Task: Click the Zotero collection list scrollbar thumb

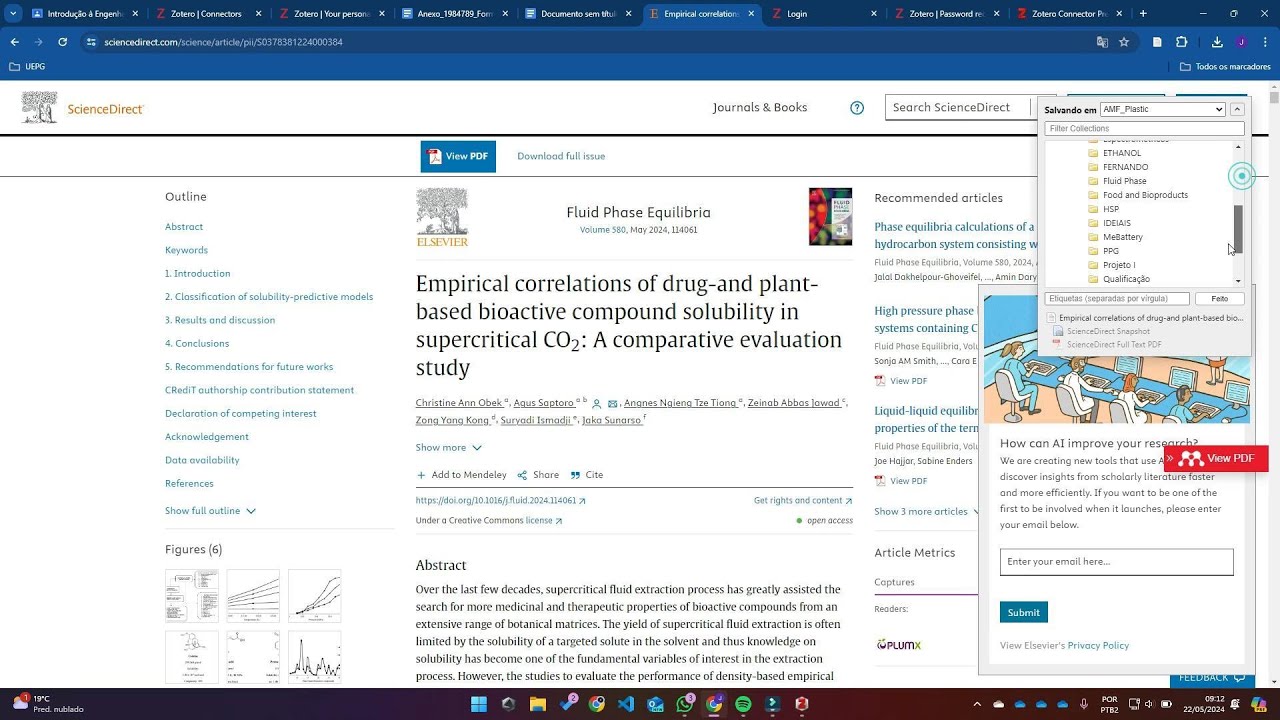Action: 1238,229
